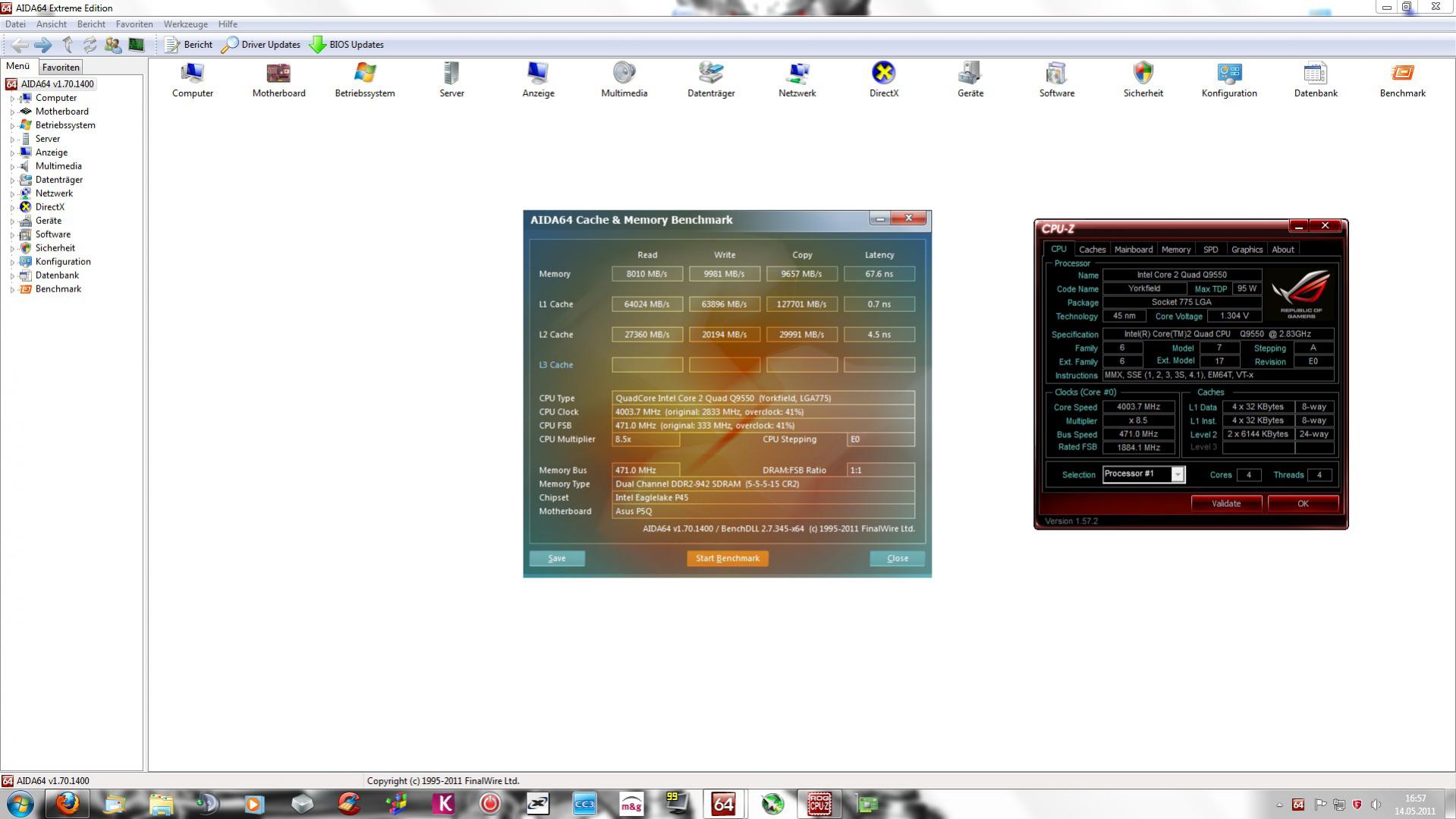Expand the Server tree node

12,140
